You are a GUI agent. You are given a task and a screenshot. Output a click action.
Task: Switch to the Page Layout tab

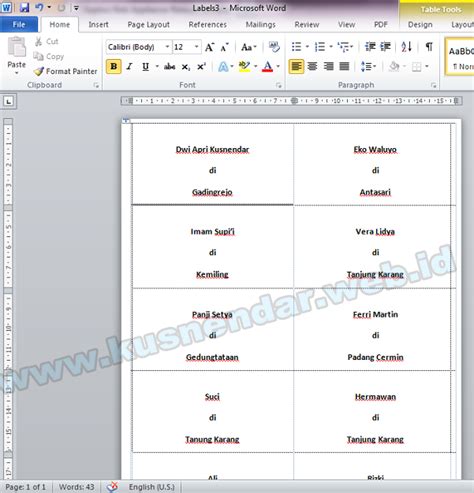[148, 24]
